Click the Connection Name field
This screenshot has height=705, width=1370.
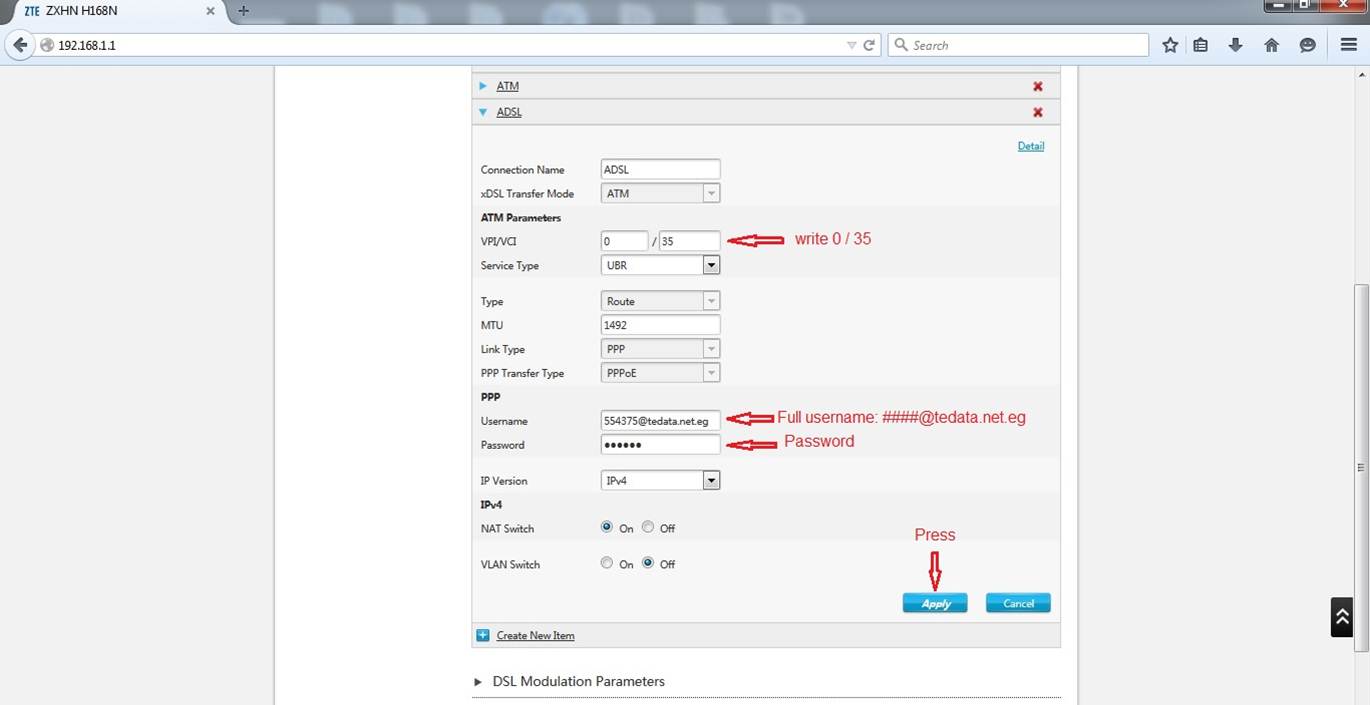pyautogui.click(x=660, y=169)
